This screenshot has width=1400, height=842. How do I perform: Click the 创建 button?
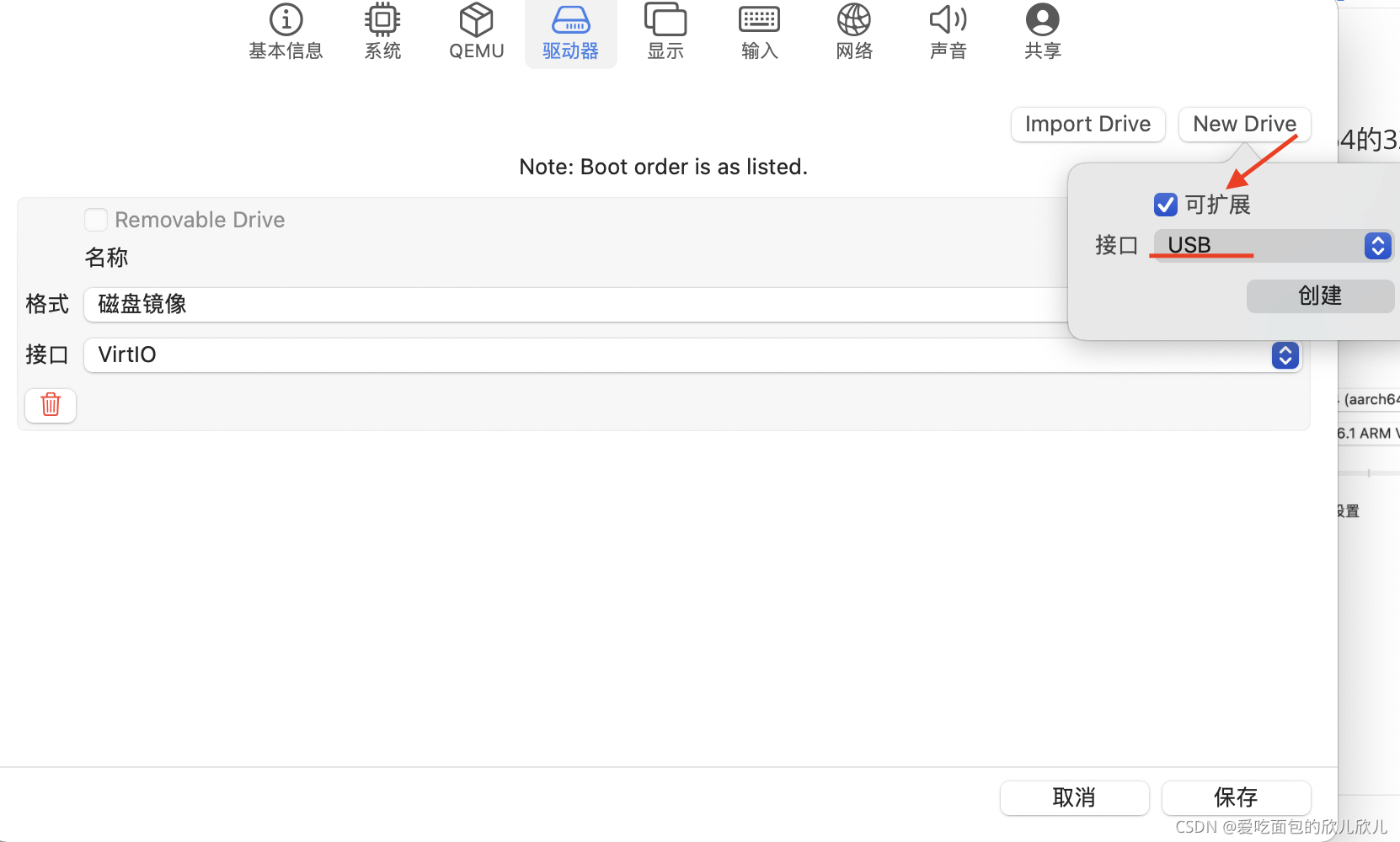coord(1320,296)
